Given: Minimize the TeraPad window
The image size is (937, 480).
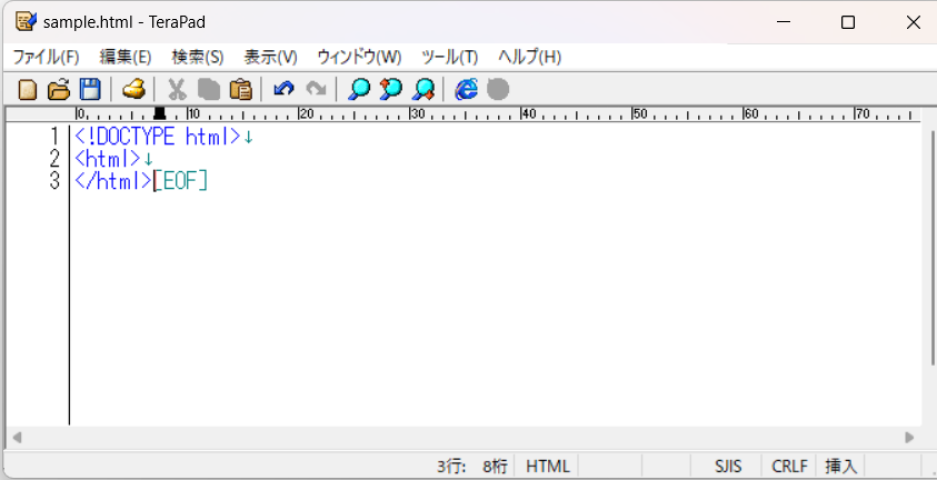Looking at the screenshot, I should (x=784, y=23).
